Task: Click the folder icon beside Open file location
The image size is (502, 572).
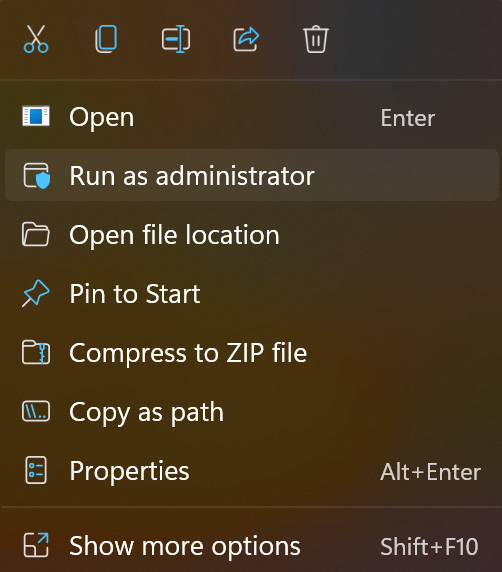Action: [x=36, y=234]
